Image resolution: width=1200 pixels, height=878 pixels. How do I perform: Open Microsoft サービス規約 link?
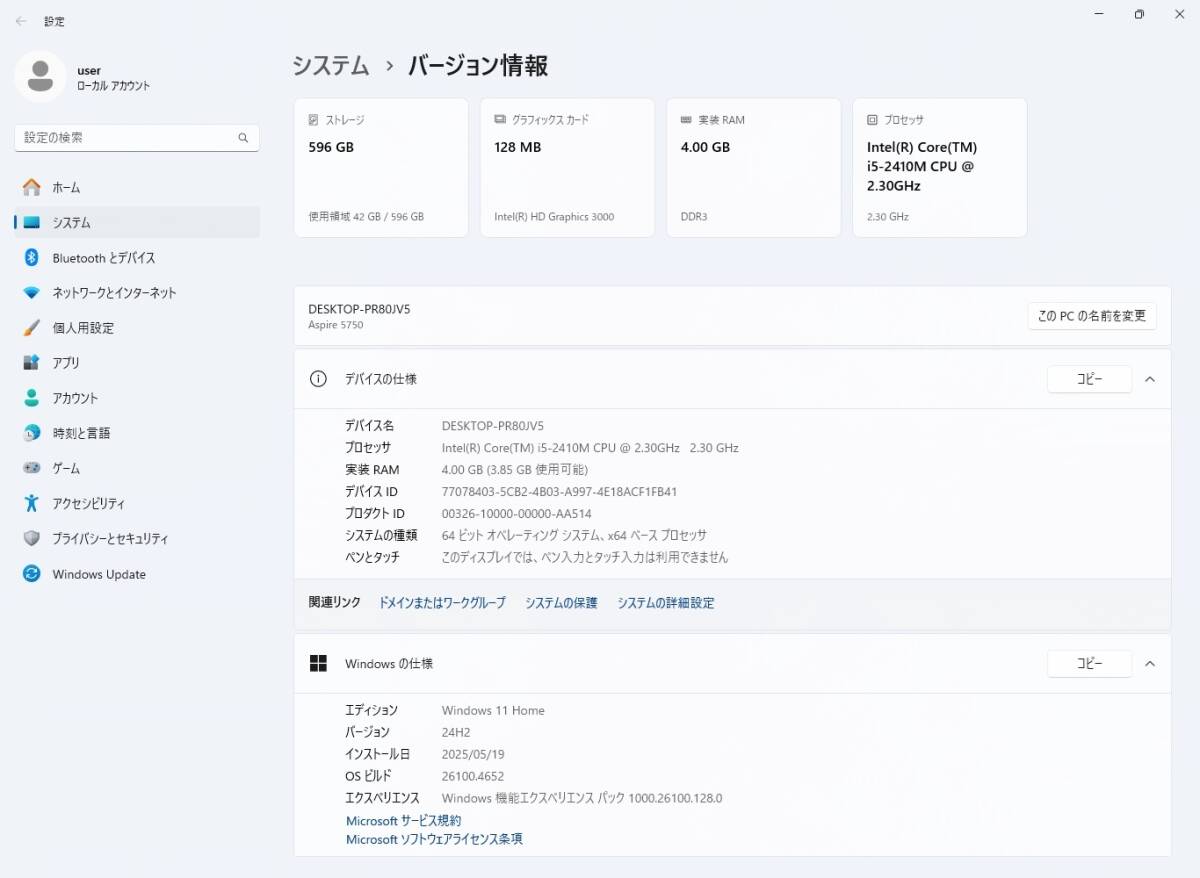(404, 821)
